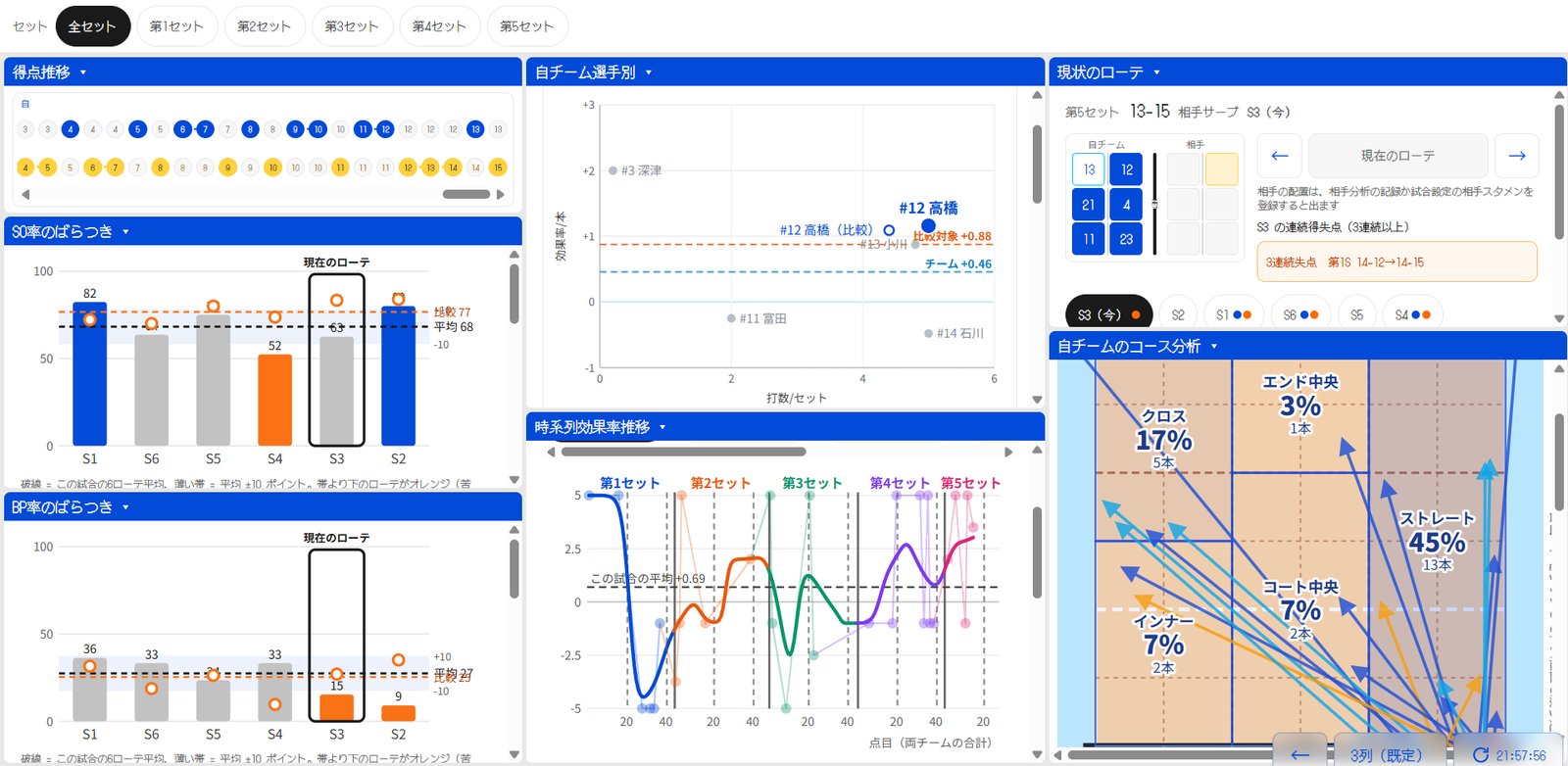Click the #3 深津 point on scatter plot
Image resolution: width=1568 pixels, height=766 pixels.
[613, 170]
